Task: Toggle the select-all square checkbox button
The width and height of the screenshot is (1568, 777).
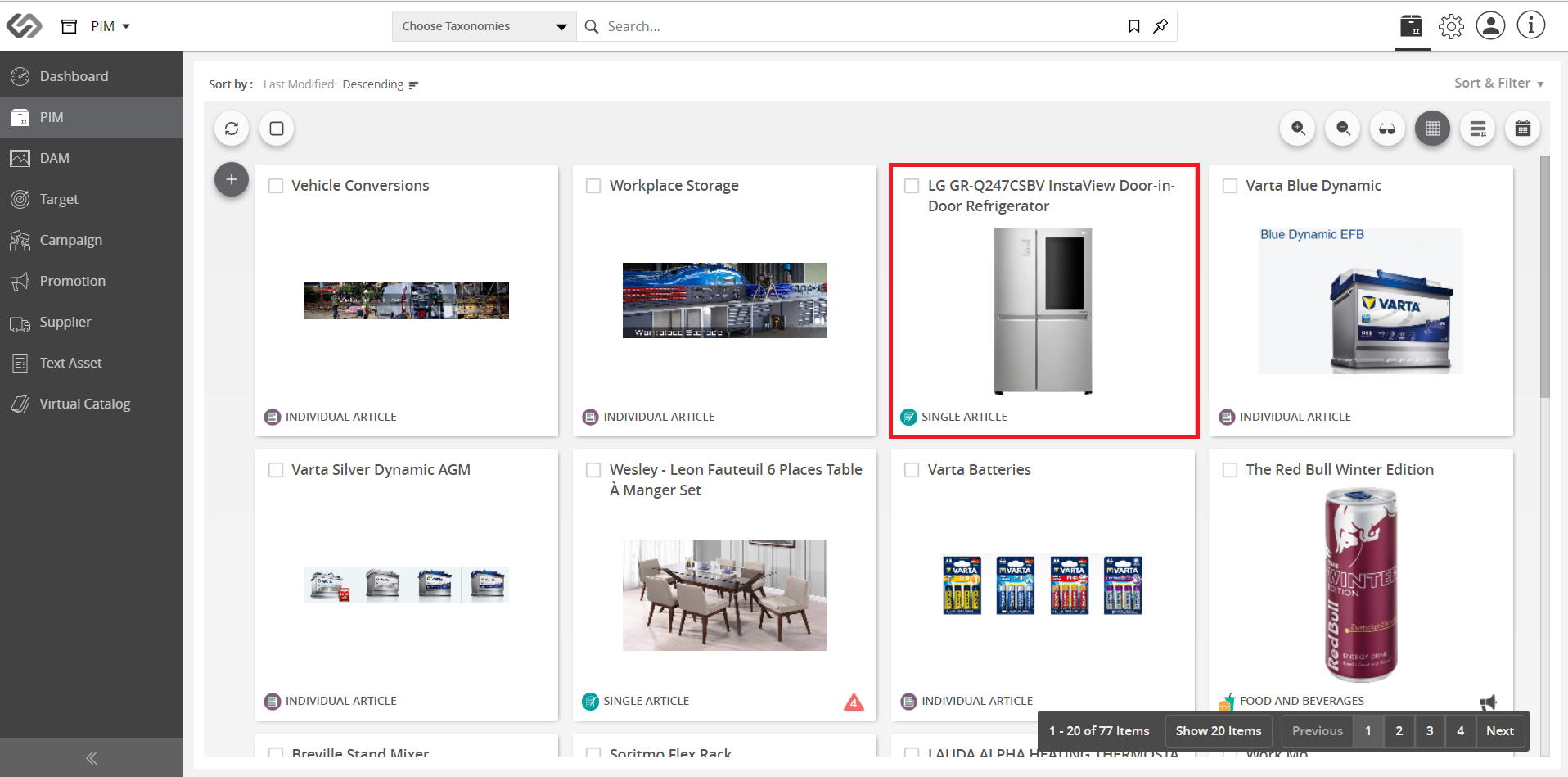Action: point(277,129)
